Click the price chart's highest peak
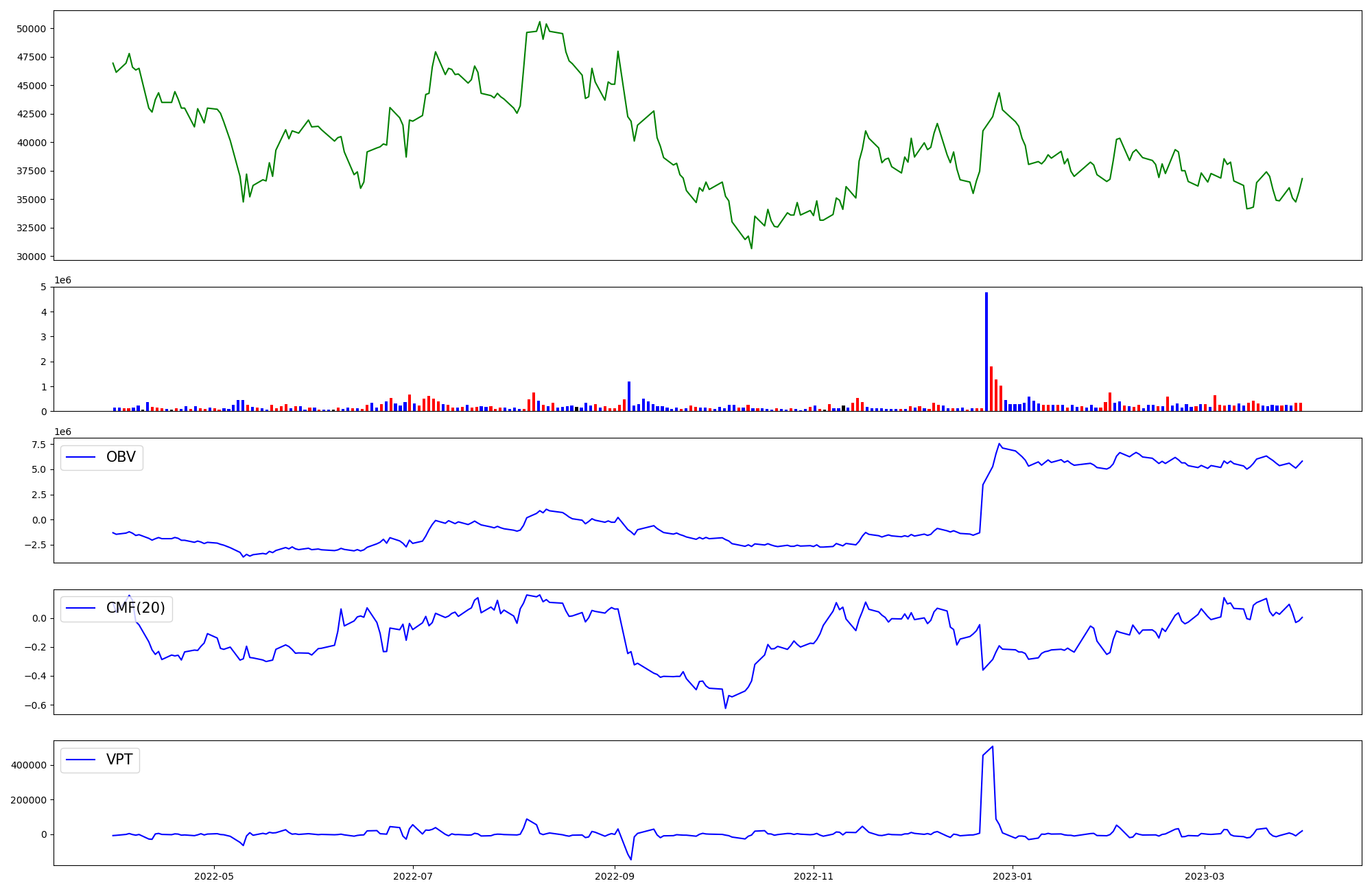This screenshot has width=1372, height=892. [539, 22]
